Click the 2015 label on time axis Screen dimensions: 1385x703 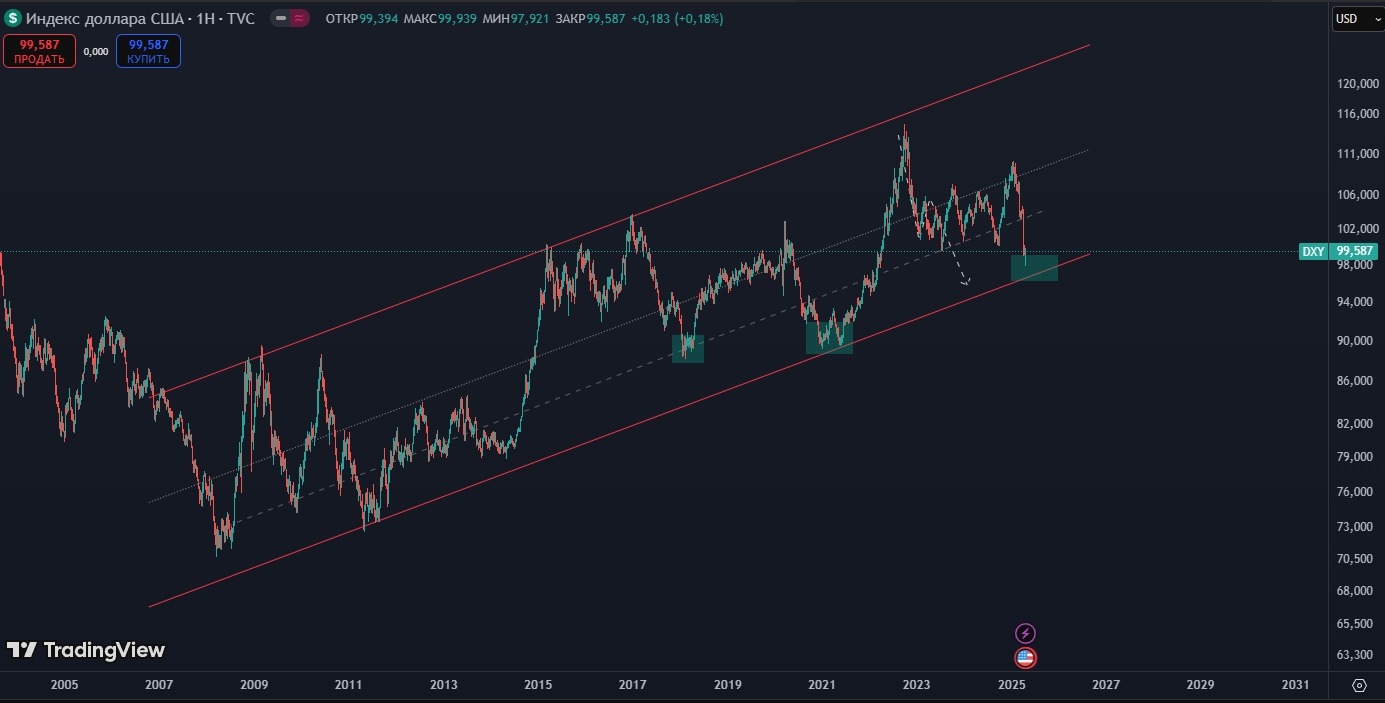point(538,685)
